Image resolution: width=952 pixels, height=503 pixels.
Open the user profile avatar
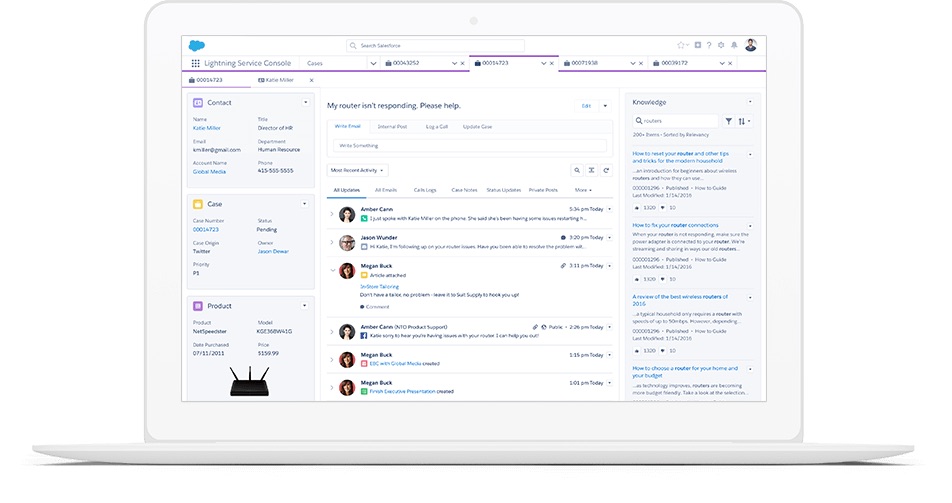(x=751, y=45)
